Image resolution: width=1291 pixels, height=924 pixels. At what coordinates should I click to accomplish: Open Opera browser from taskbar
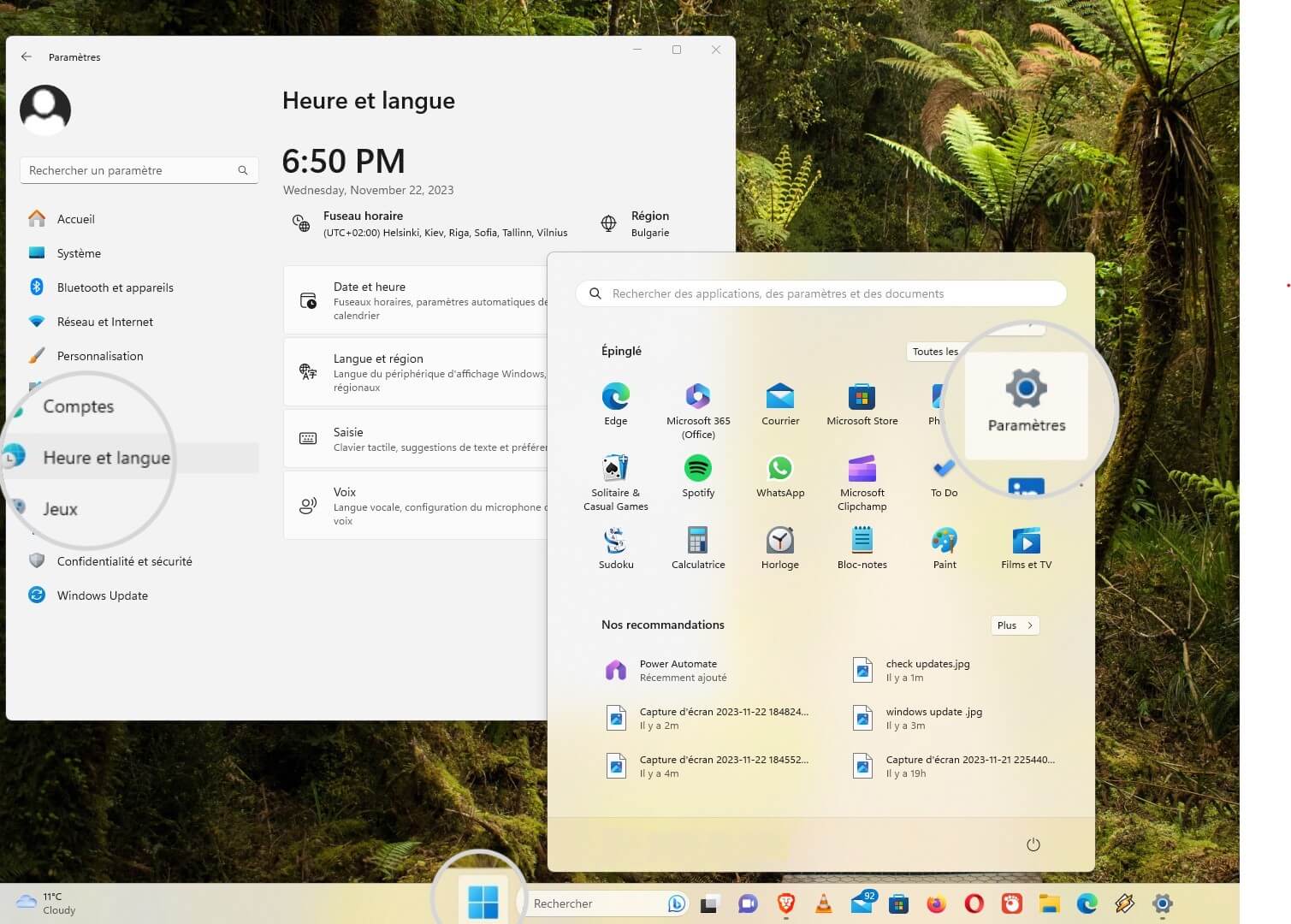point(974,903)
